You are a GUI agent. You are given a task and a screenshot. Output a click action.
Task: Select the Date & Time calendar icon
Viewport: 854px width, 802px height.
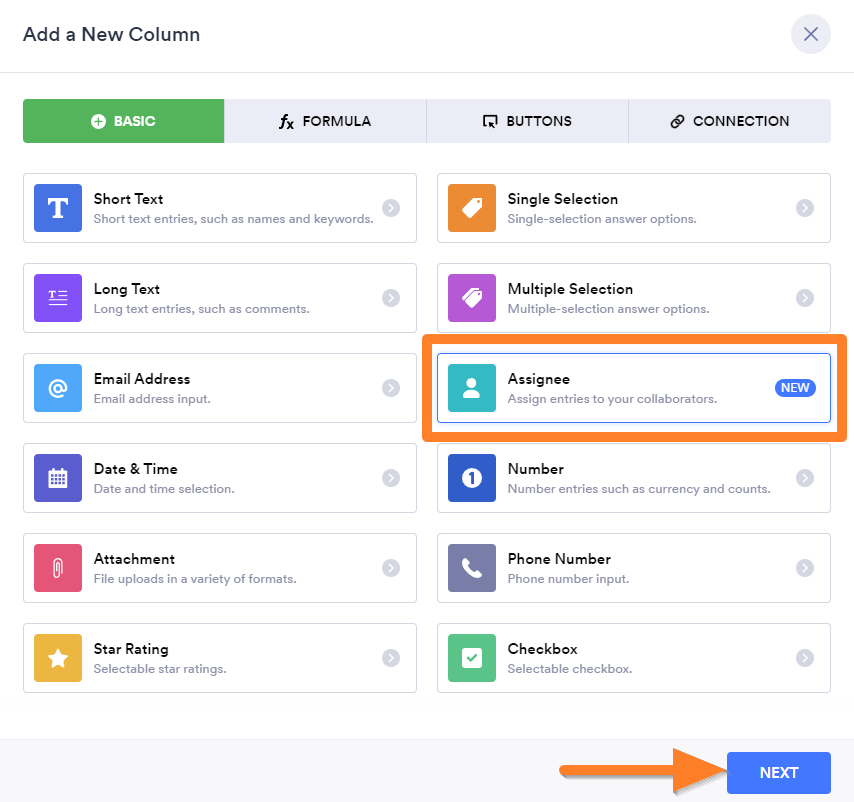58,478
